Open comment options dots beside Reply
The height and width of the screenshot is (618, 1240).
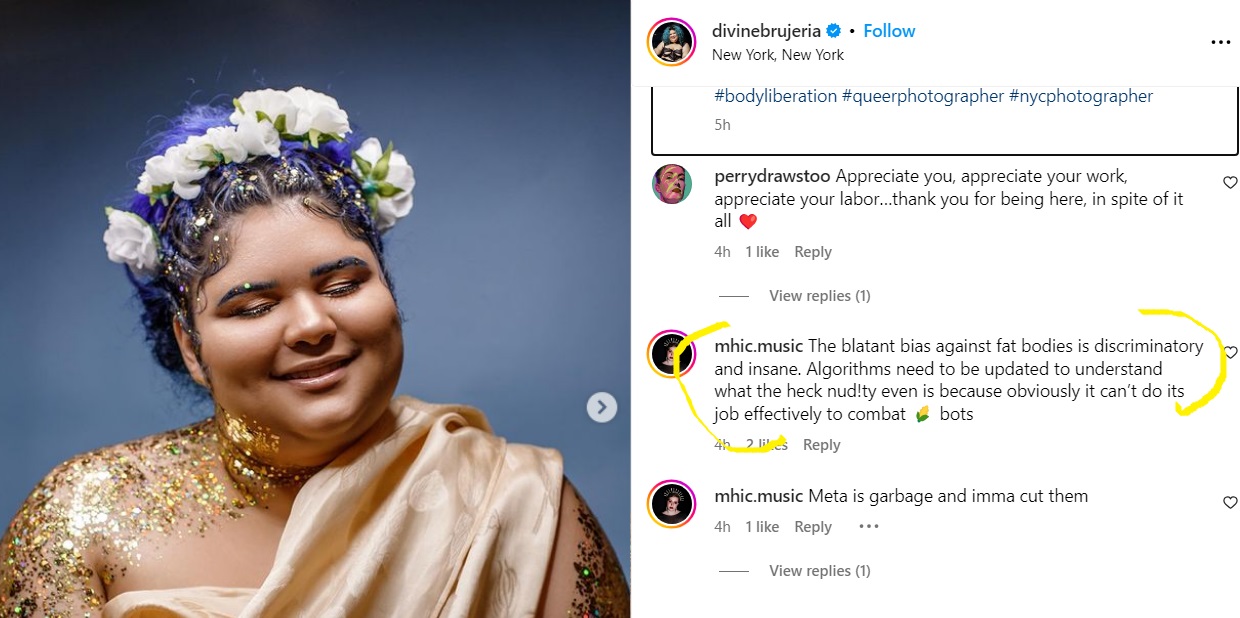pyautogui.click(x=868, y=527)
